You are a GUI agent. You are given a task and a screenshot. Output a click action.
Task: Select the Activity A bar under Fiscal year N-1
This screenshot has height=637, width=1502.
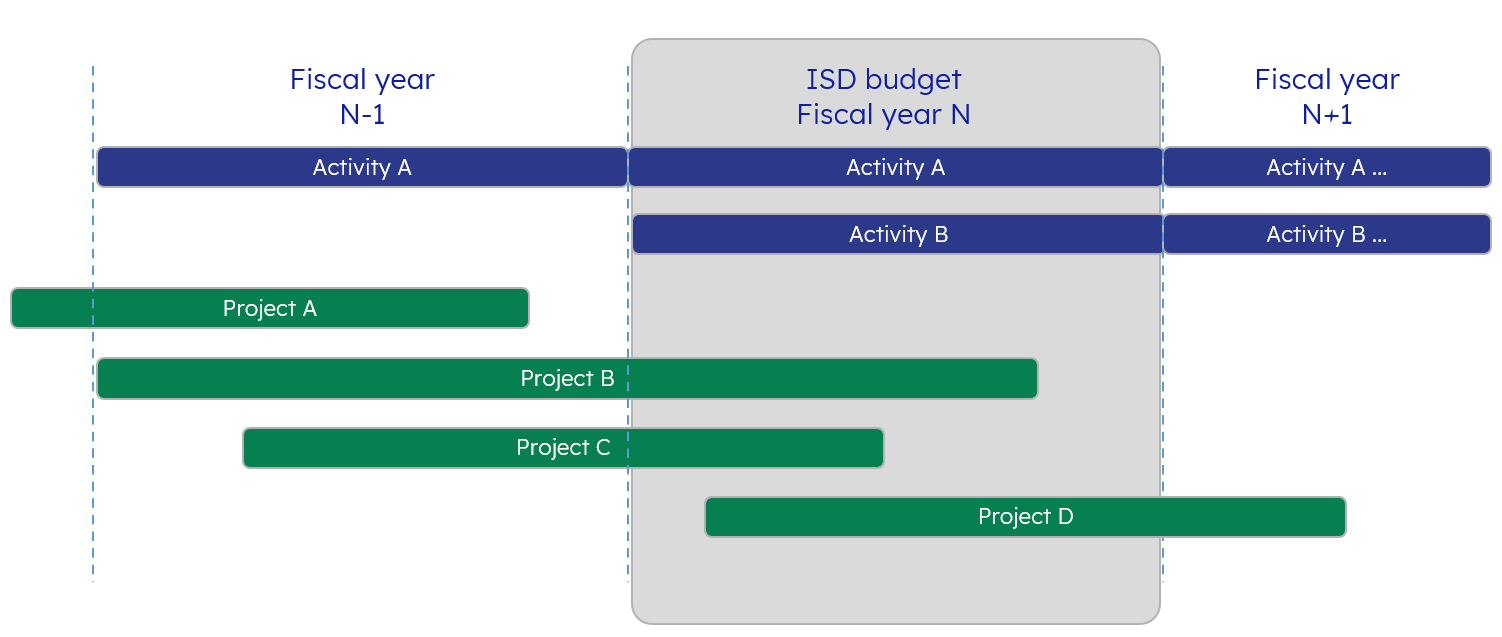(362, 167)
